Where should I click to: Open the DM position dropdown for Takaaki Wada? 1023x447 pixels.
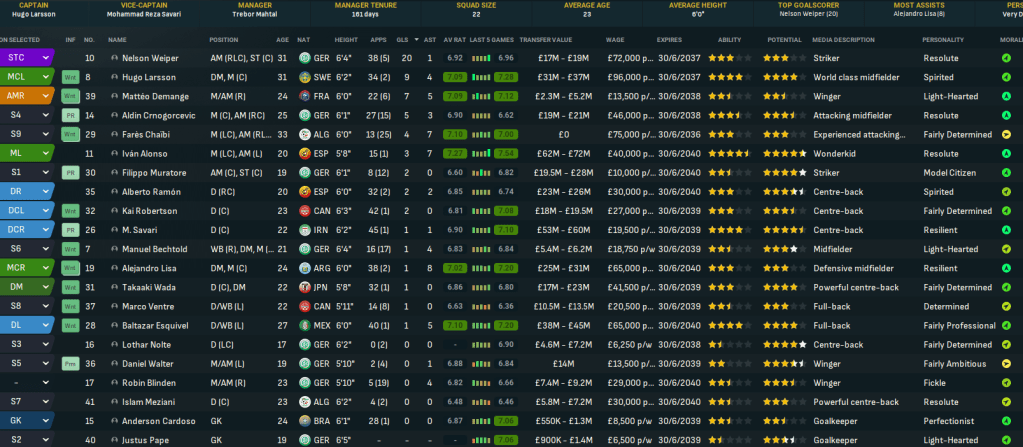click(x=46, y=287)
